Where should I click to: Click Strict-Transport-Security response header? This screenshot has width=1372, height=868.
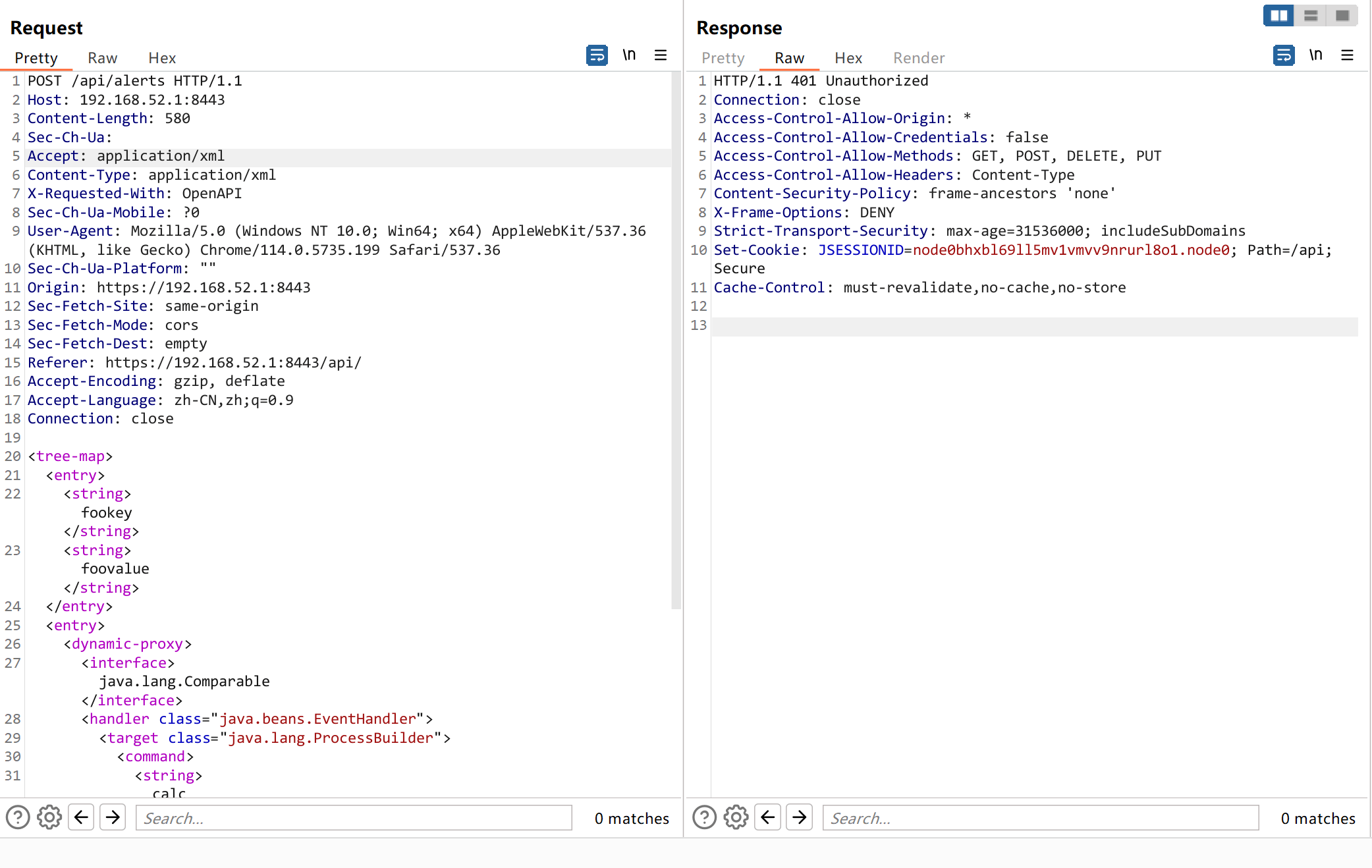980,231
